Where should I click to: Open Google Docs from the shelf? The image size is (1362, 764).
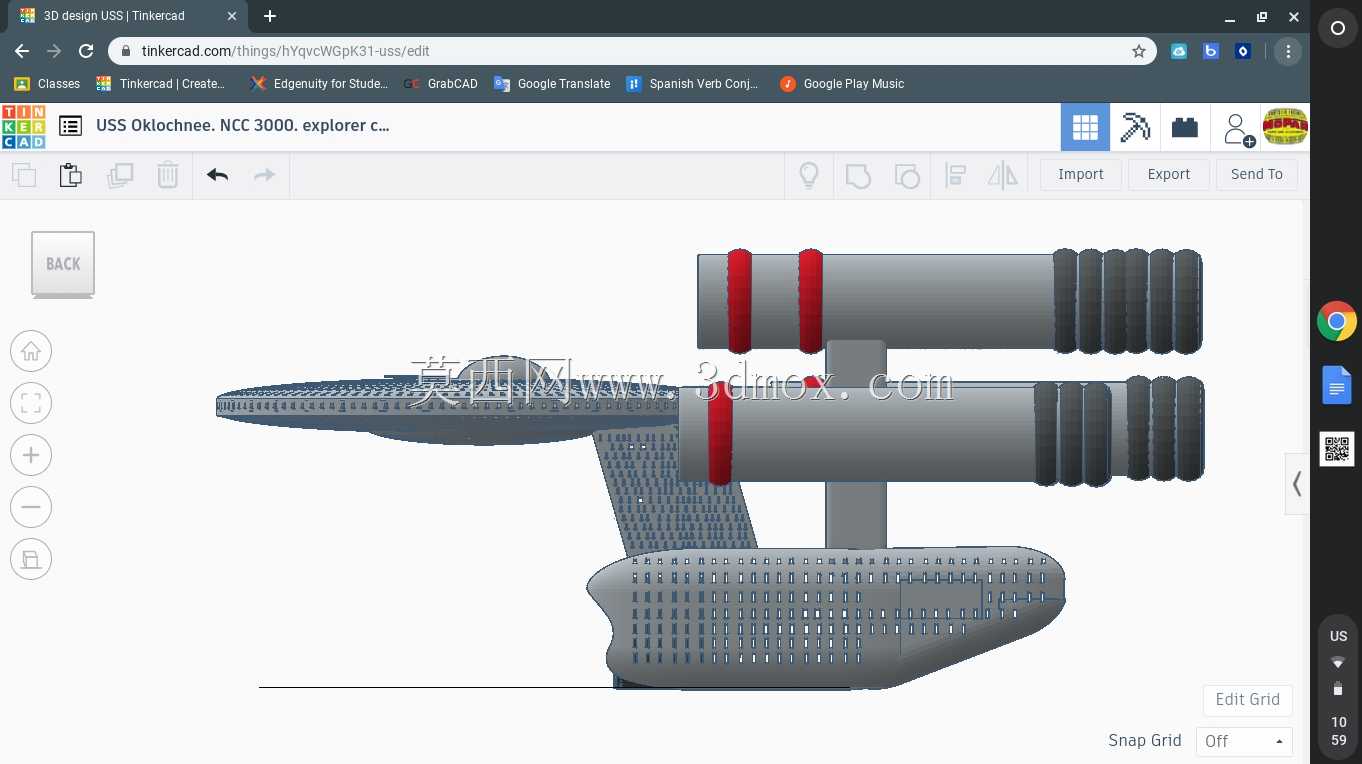1337,386
